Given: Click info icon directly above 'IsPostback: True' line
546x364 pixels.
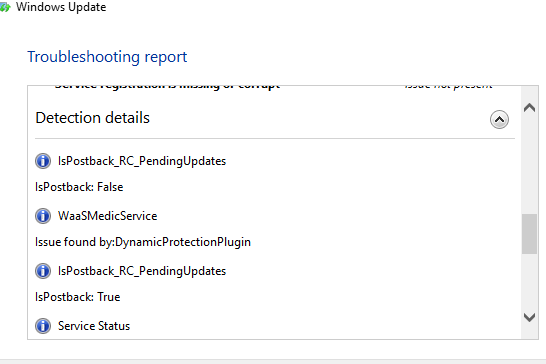Looking at the screenshot, I should tap(43, 271).
